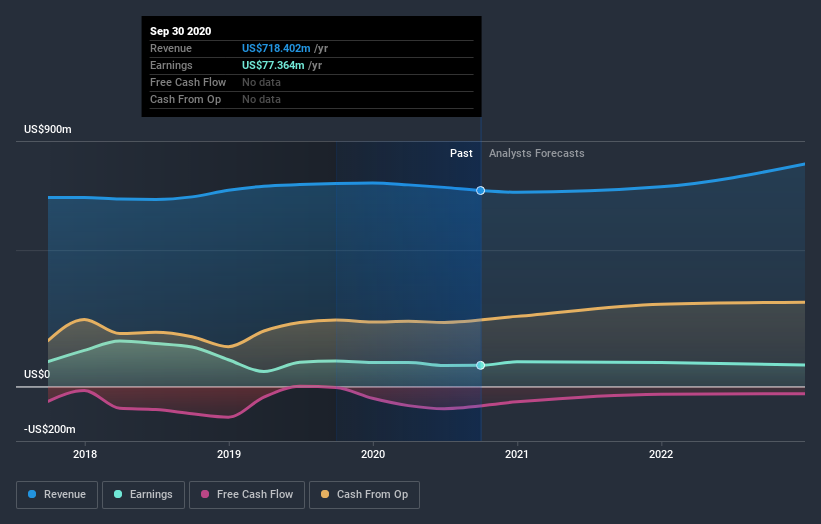This screenshot has height=524, width=821.
Task: Click the Sep 30 2020 tooltip date
Action: pos(181,31)
